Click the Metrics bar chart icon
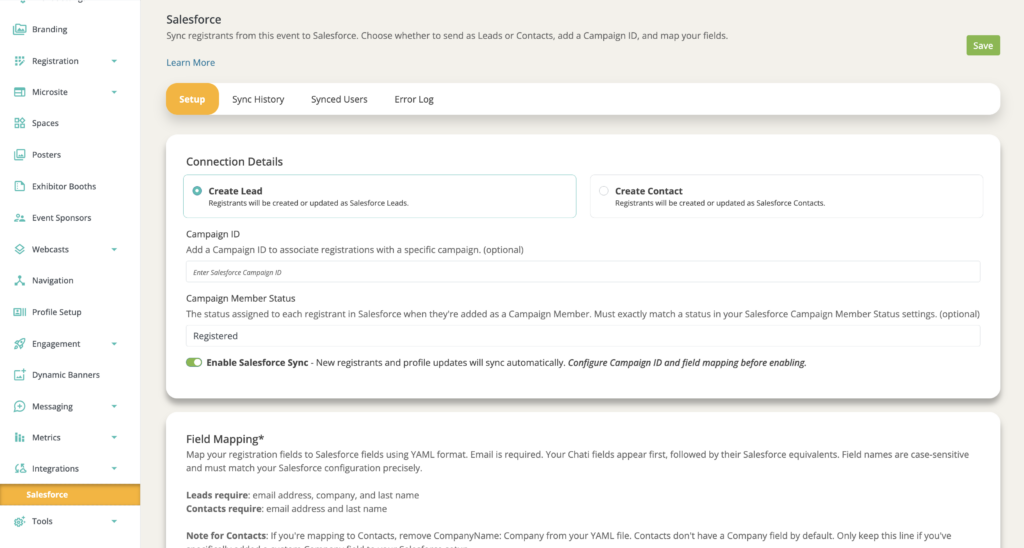1024x548 pixels. click(20, 438)
